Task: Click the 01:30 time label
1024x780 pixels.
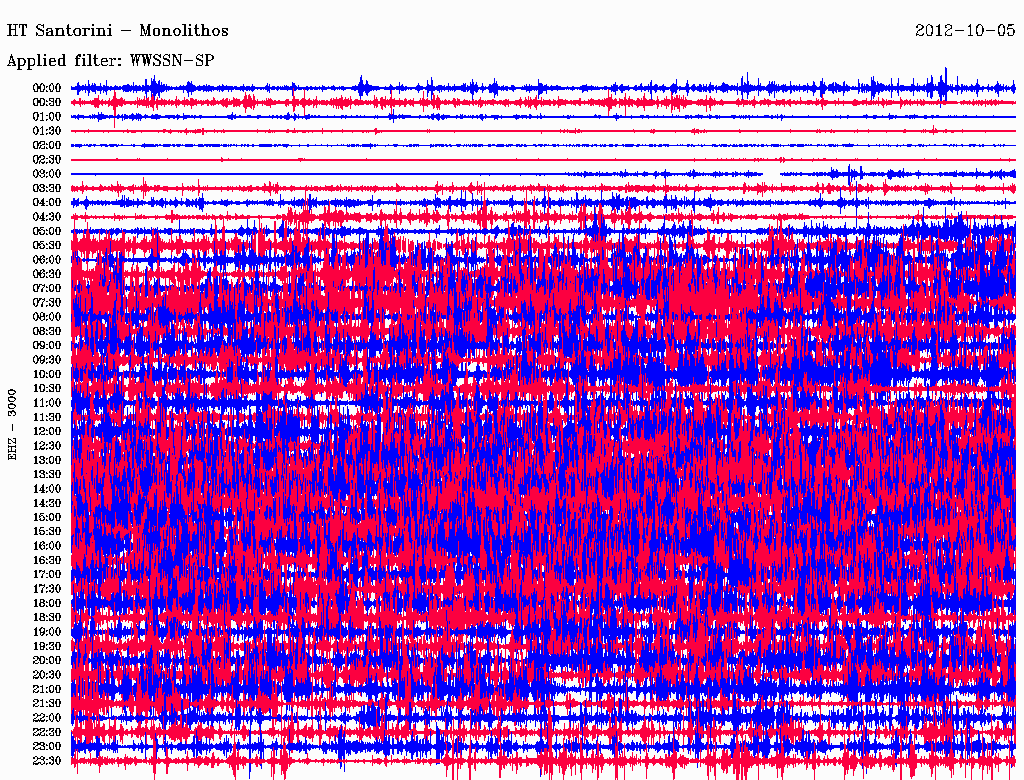Action: tap(47, 131)
